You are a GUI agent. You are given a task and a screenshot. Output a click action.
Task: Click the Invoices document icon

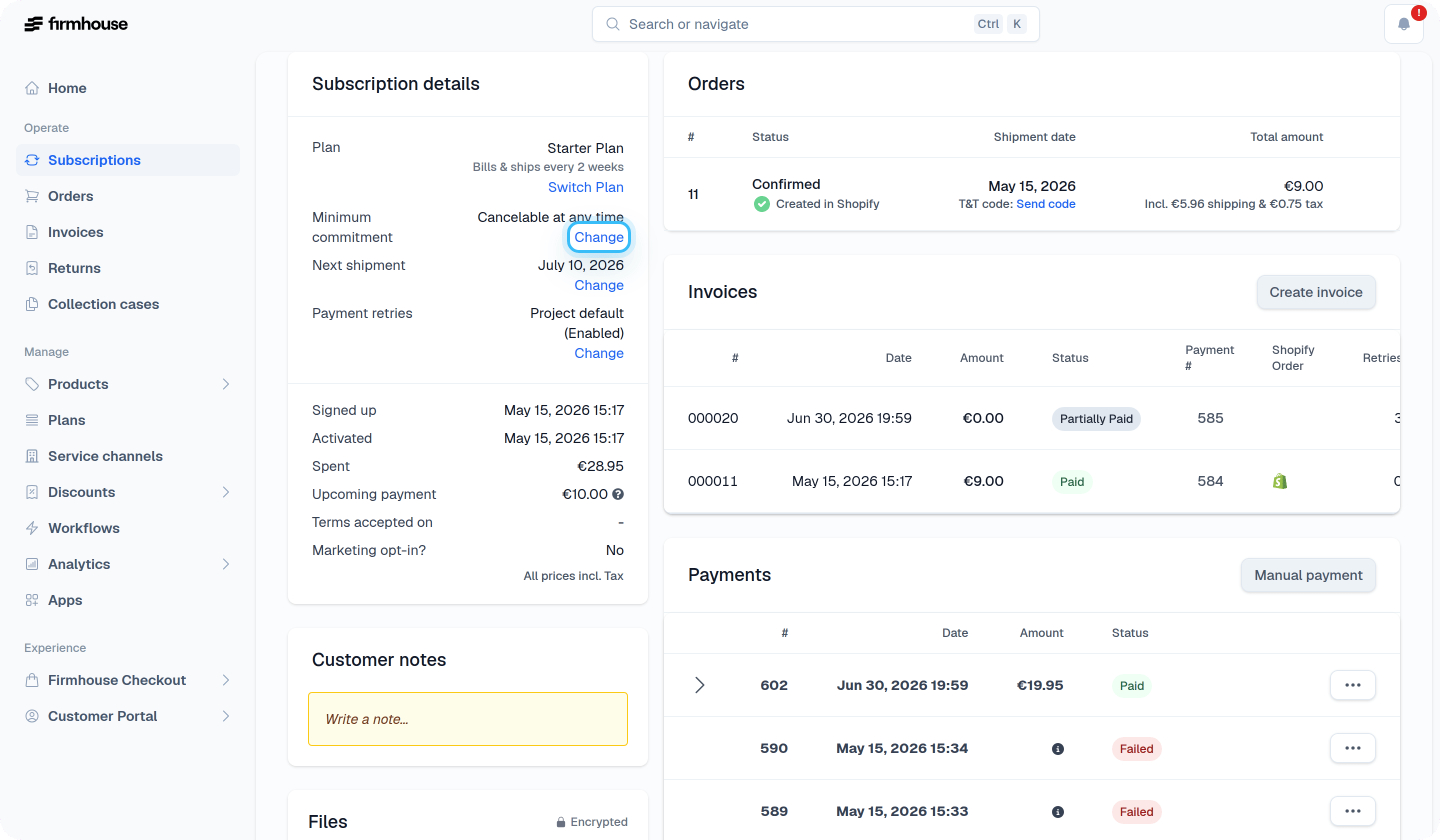click(32, 232)
